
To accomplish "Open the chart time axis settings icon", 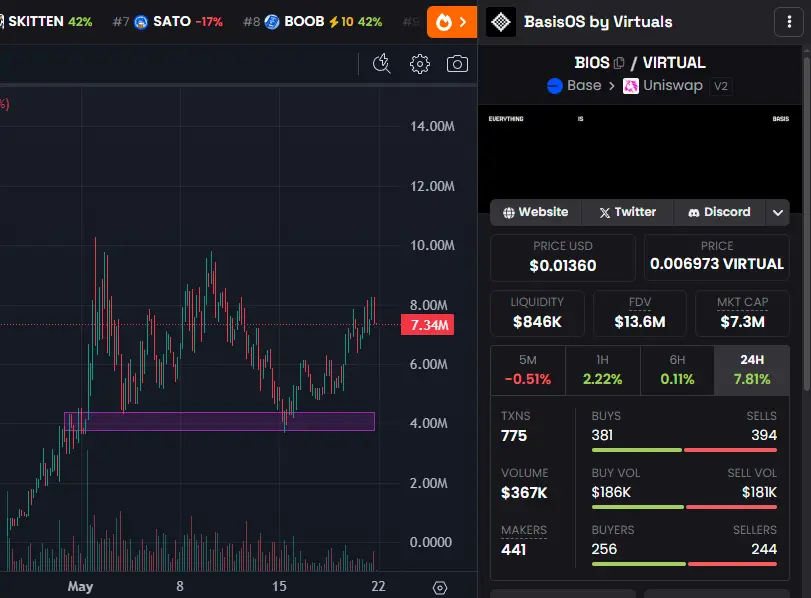I will tap(440, 588).
